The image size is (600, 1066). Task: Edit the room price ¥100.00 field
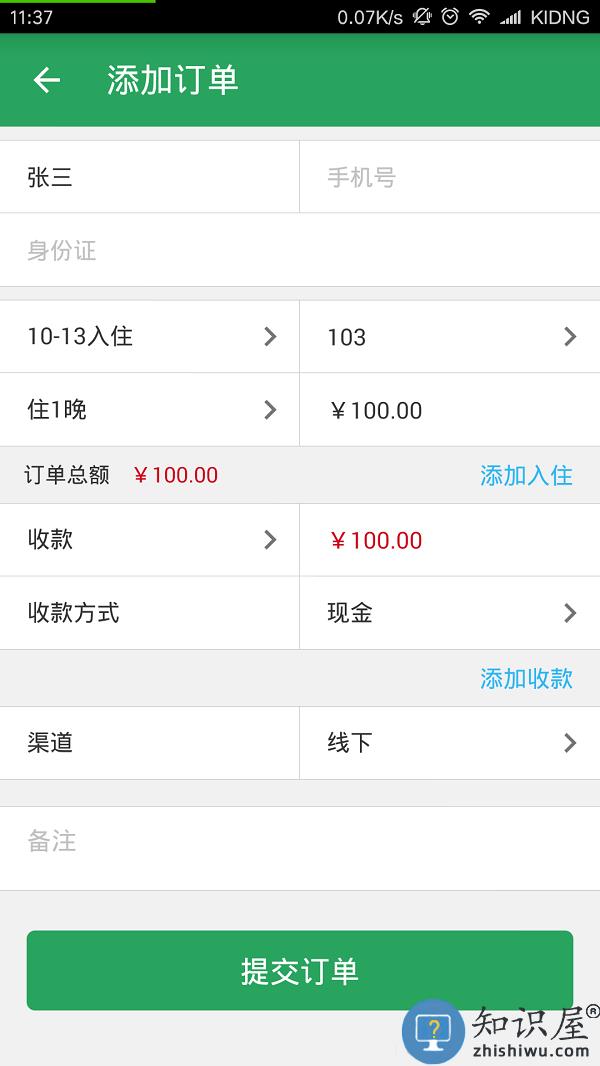[x=450, y=410]
